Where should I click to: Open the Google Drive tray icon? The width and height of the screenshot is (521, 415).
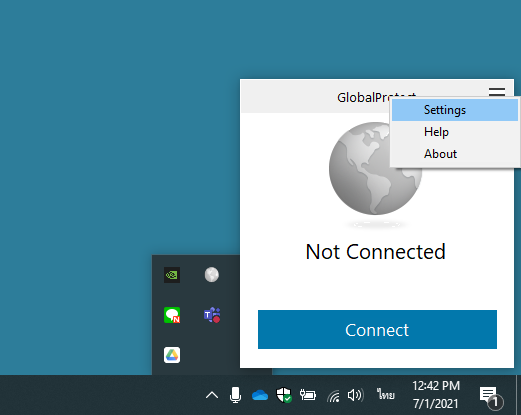(172, 355)
